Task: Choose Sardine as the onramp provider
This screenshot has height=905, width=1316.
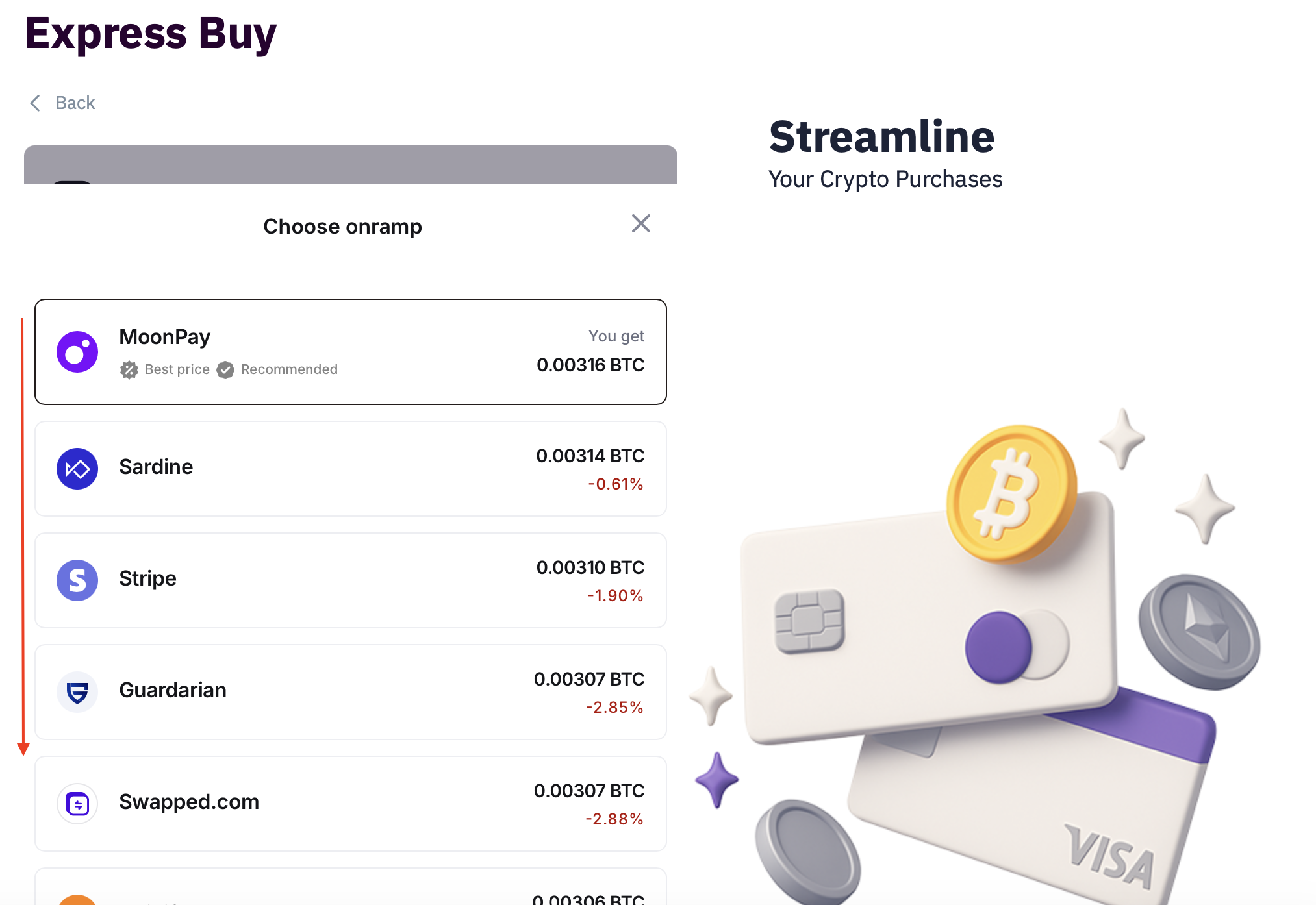Action: coord(351,469)
